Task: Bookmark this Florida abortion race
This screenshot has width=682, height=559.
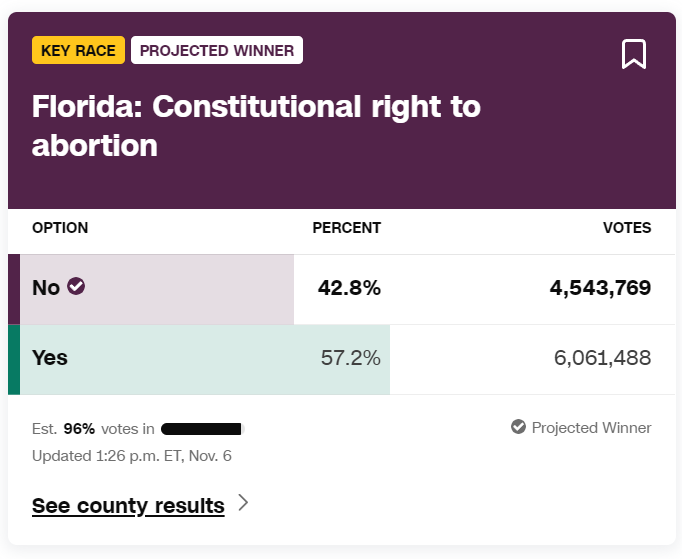Action: [x=634, y=54]
